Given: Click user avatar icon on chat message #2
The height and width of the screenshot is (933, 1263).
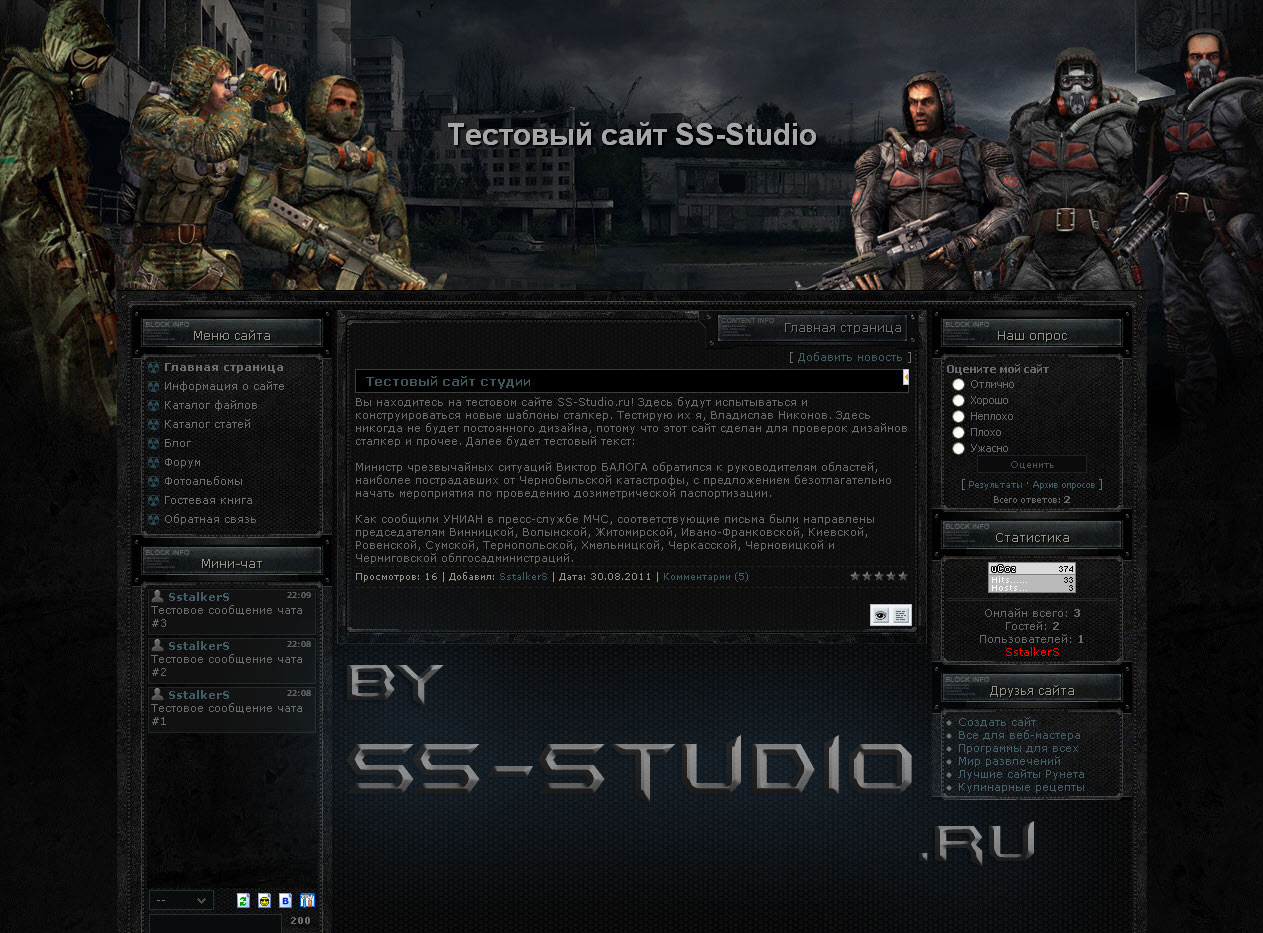Looking at the screenshot, I should click(x=158, y=645).
